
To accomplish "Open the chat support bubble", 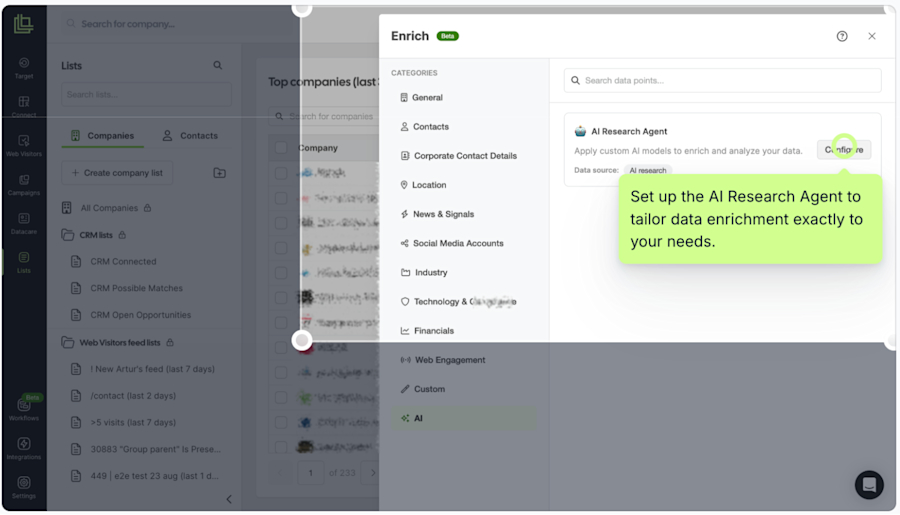I will [x=869, y=485].
